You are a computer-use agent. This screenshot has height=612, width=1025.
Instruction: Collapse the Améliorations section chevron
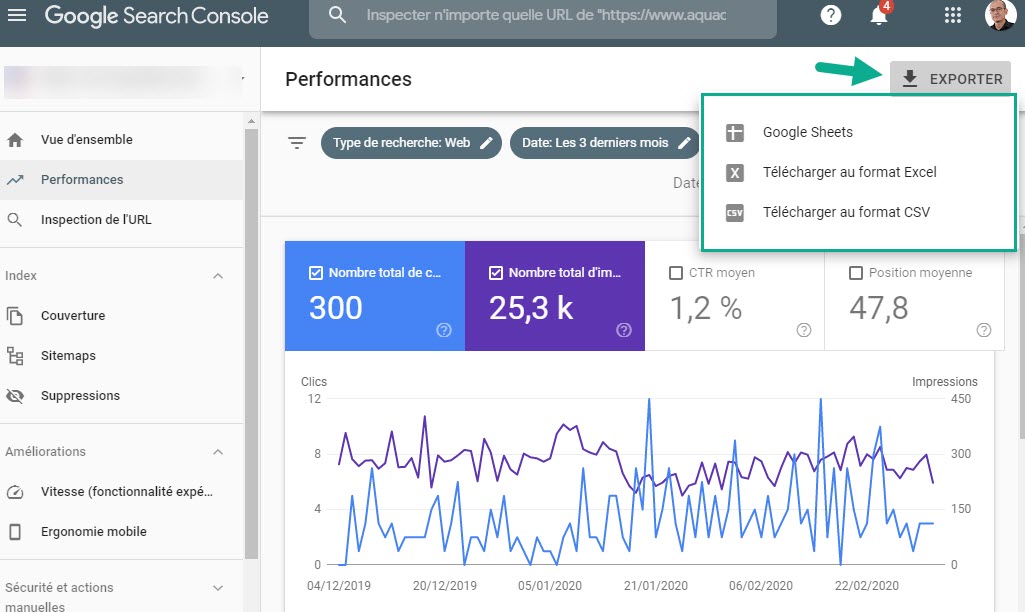point(218,452)
